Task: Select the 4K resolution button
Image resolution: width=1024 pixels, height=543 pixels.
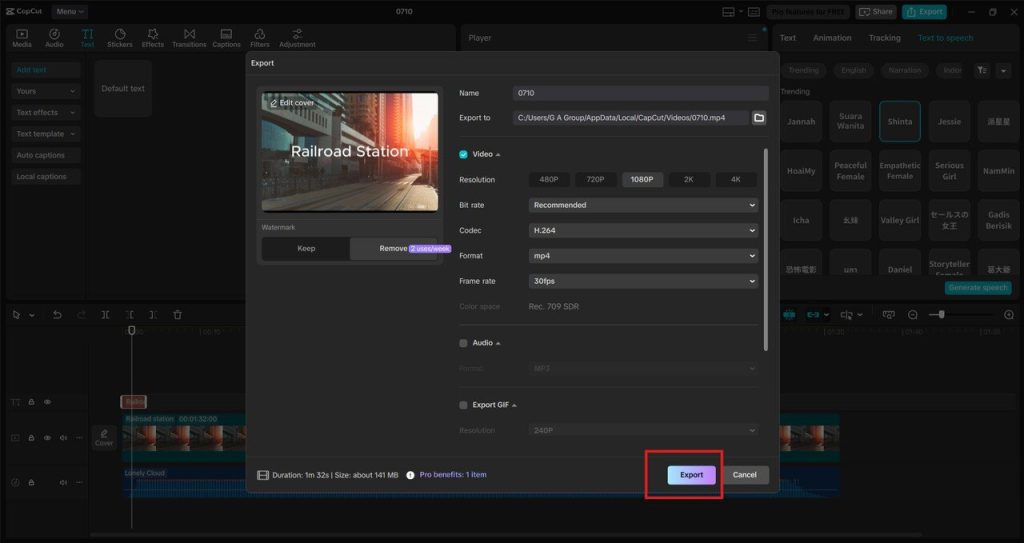Action: [x=736, y=180]
